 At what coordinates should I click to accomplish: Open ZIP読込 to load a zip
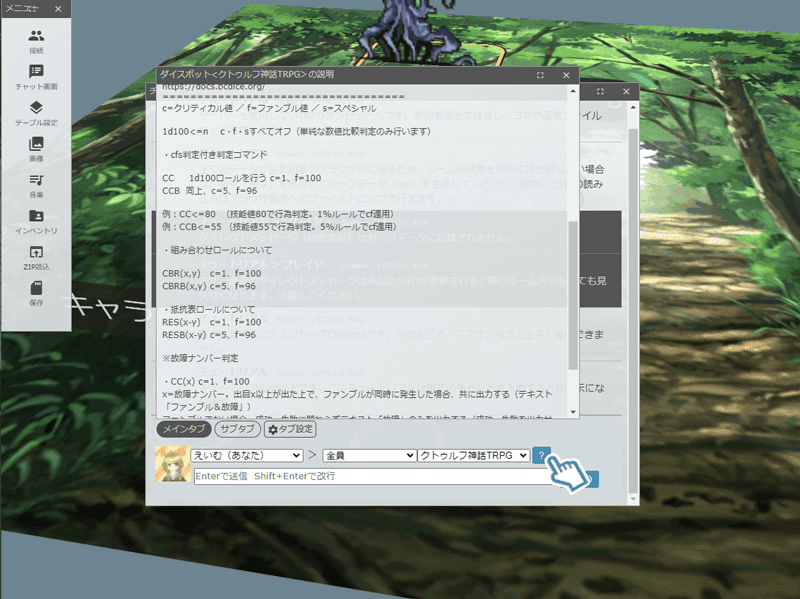point(36,257)
